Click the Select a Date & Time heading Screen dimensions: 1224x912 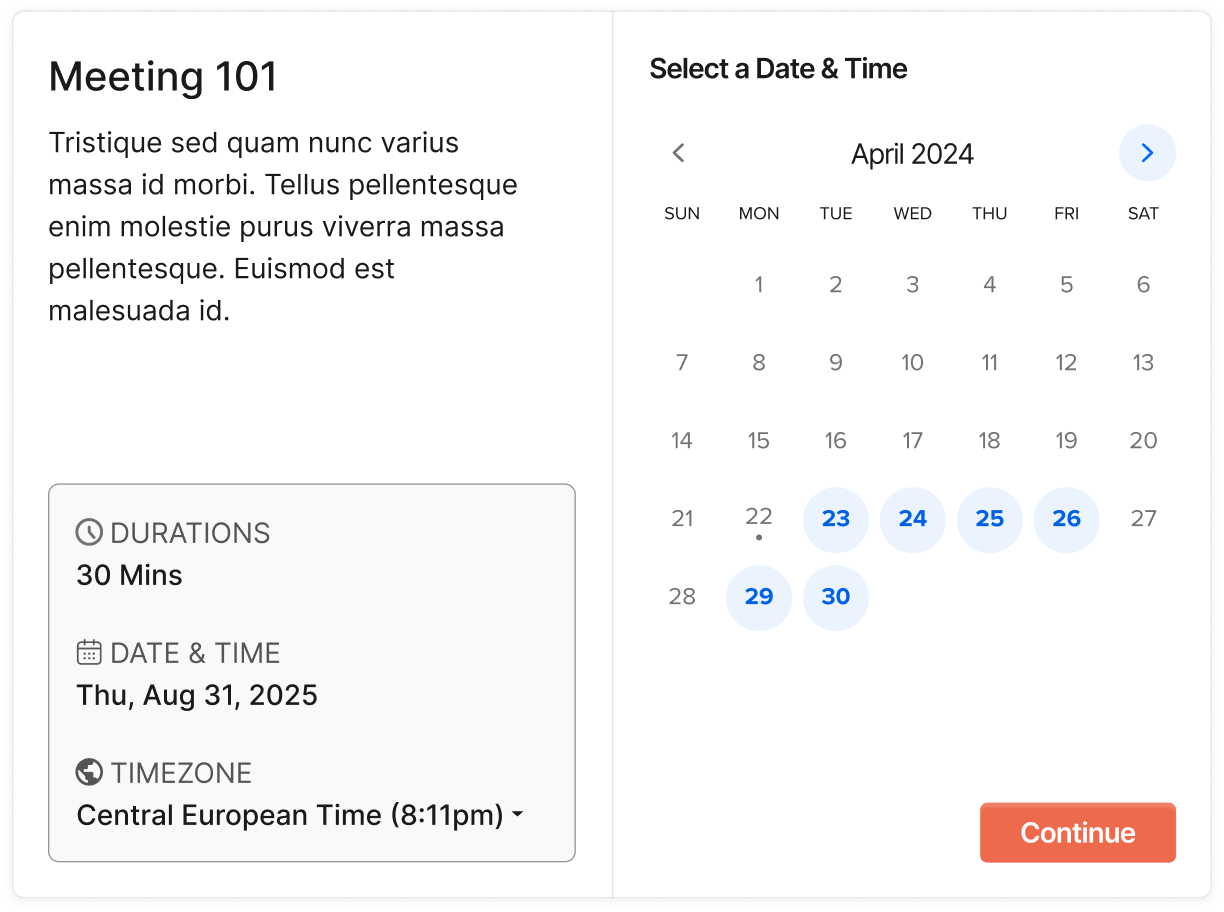point(778,69)
